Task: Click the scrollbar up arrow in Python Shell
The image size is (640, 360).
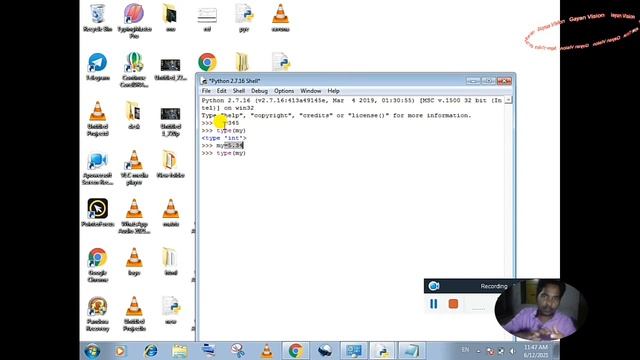Action: [508, 100]
